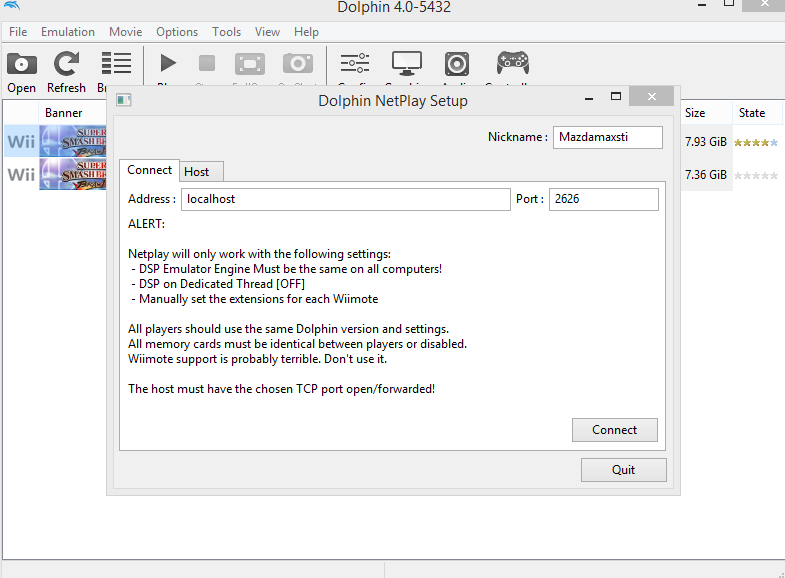Select the Connect tab
This screenshot has width=785, height=578.
[149, 170]
